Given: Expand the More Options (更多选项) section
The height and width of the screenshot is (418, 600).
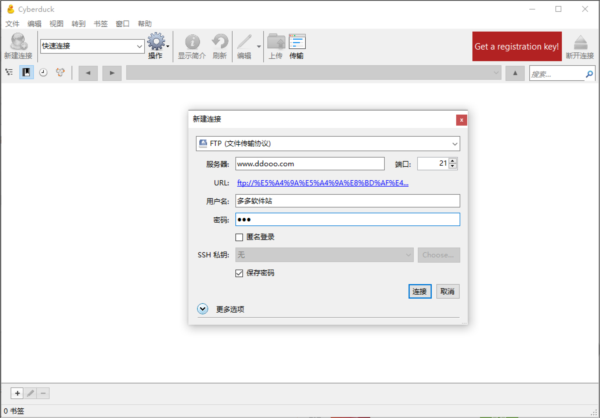Looking at the screenshot, I should pos(202,309).
